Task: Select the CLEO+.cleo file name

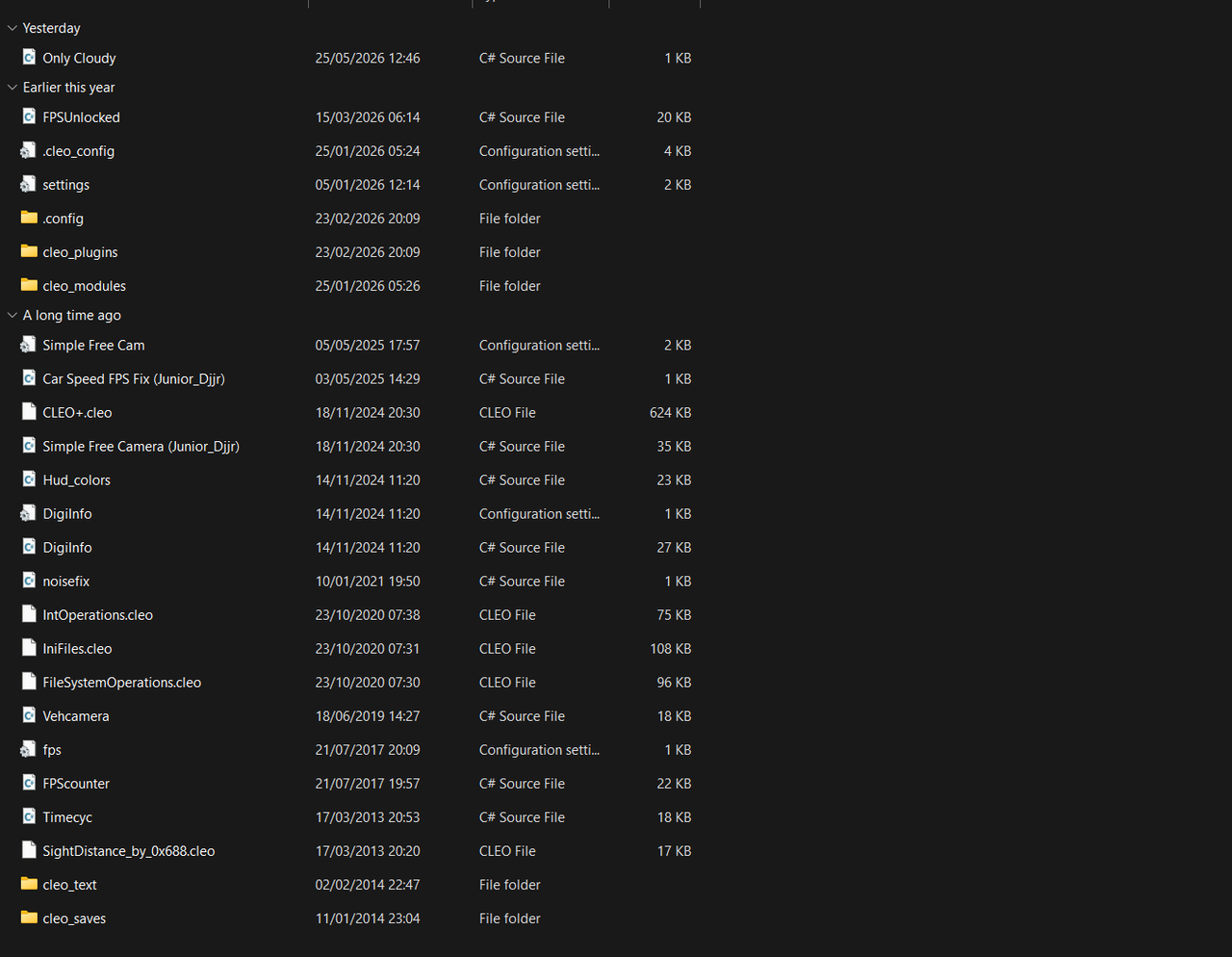Action: pos(77,413)
